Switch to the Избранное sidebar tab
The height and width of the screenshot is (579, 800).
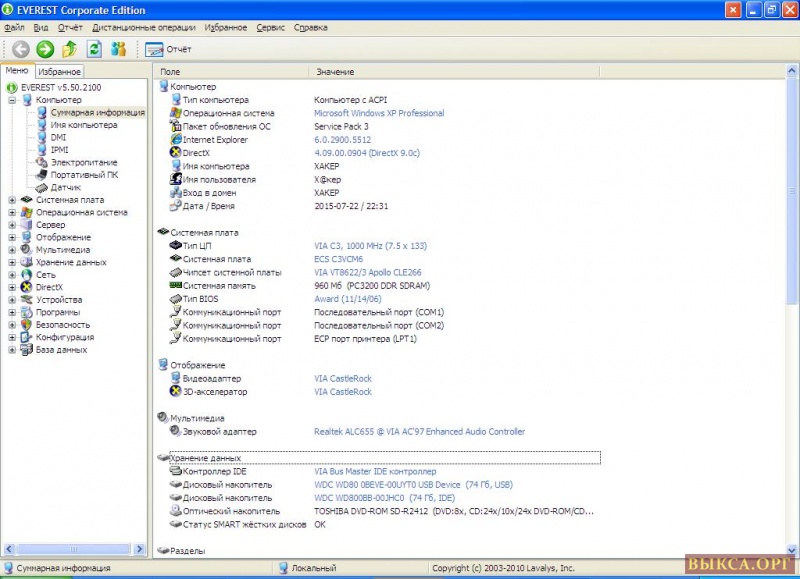[x=60, y=72]
